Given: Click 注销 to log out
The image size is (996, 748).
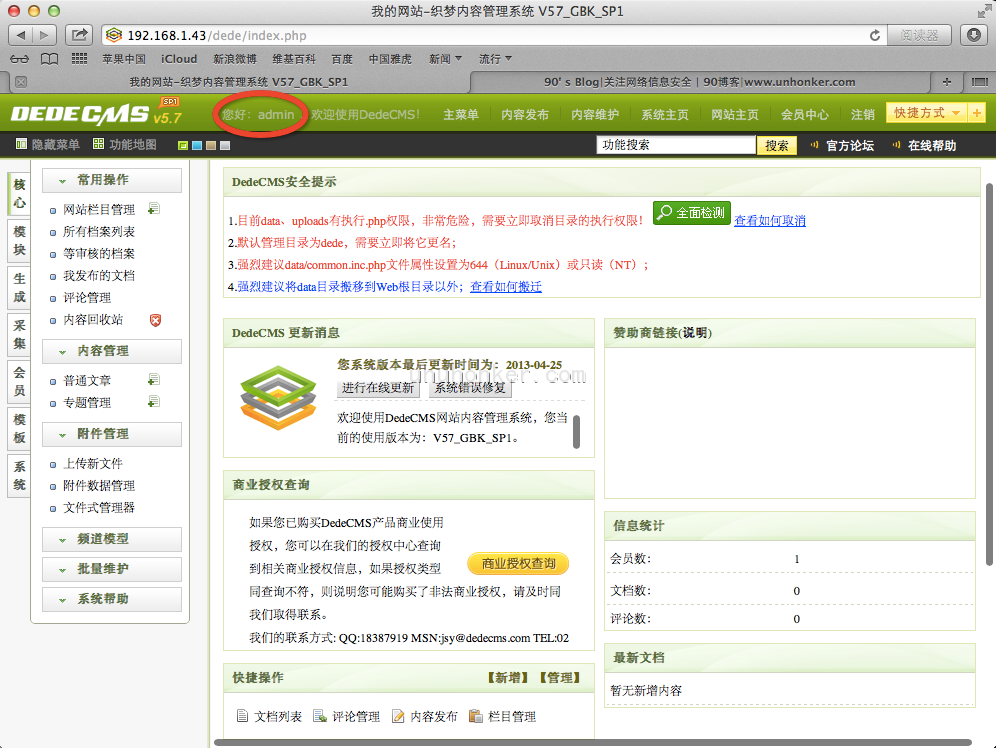Looking at the screenshot, I should [x=862, y=115].
